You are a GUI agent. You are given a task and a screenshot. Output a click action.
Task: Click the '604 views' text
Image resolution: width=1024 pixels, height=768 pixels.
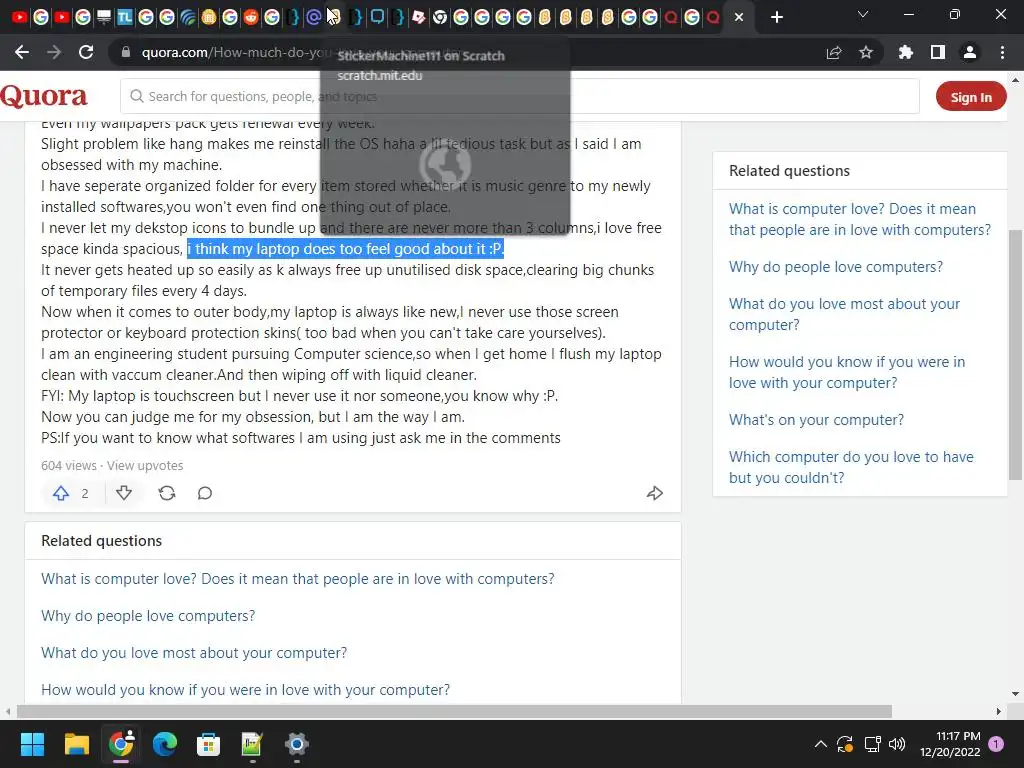[69, 466]
